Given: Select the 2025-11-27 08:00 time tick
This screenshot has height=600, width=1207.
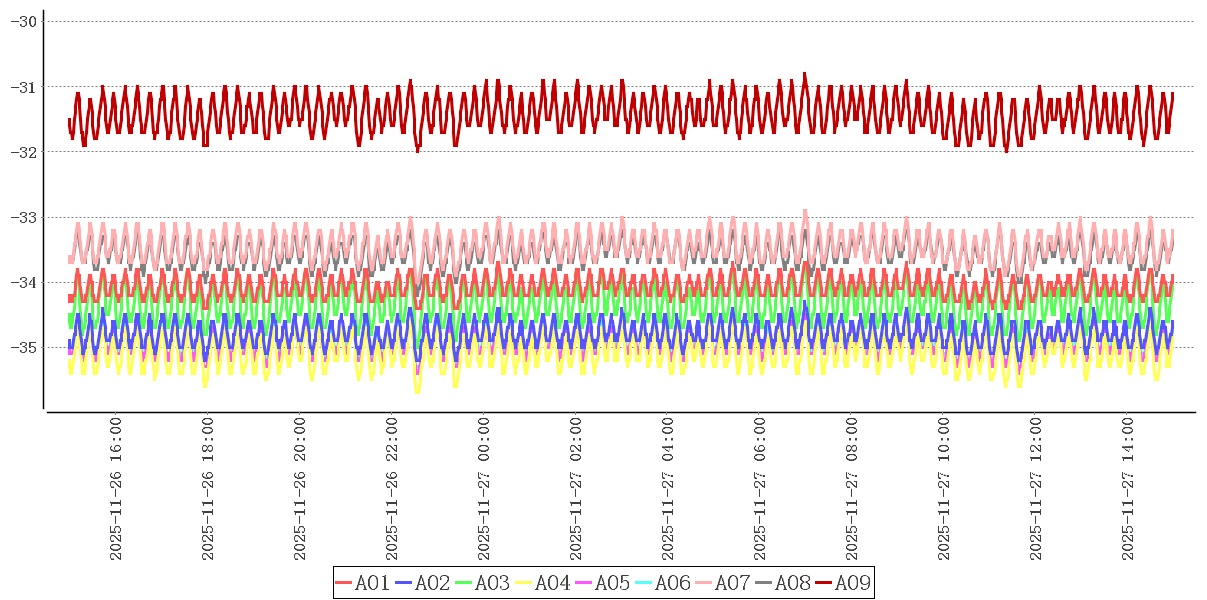Looking at the screenshot, I should [851, 490].
